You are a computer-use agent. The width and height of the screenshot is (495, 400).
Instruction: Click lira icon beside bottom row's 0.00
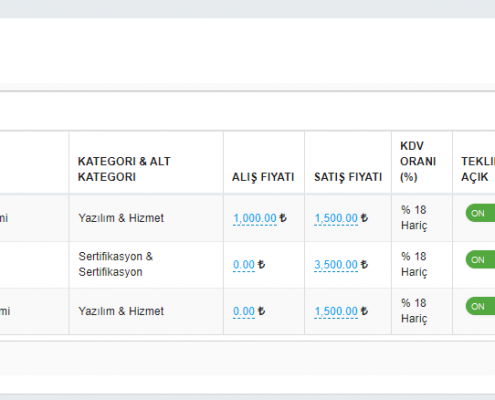point(262,311)
